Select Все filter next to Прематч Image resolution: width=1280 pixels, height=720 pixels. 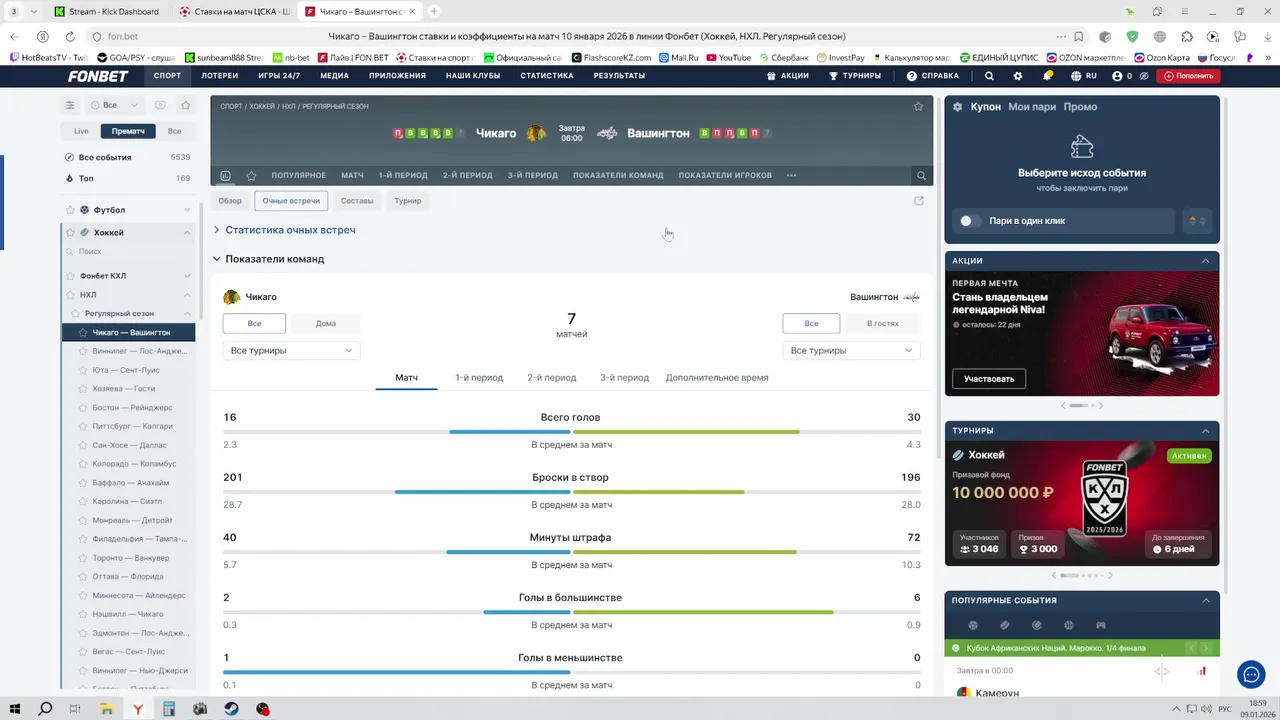[175, 131]
